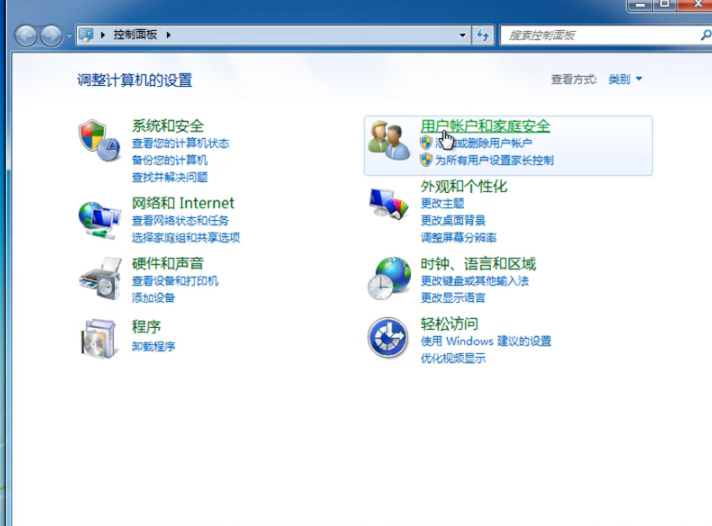
Task: Open the 网络和 Internet heading link
Action: (x=183, y=203)
